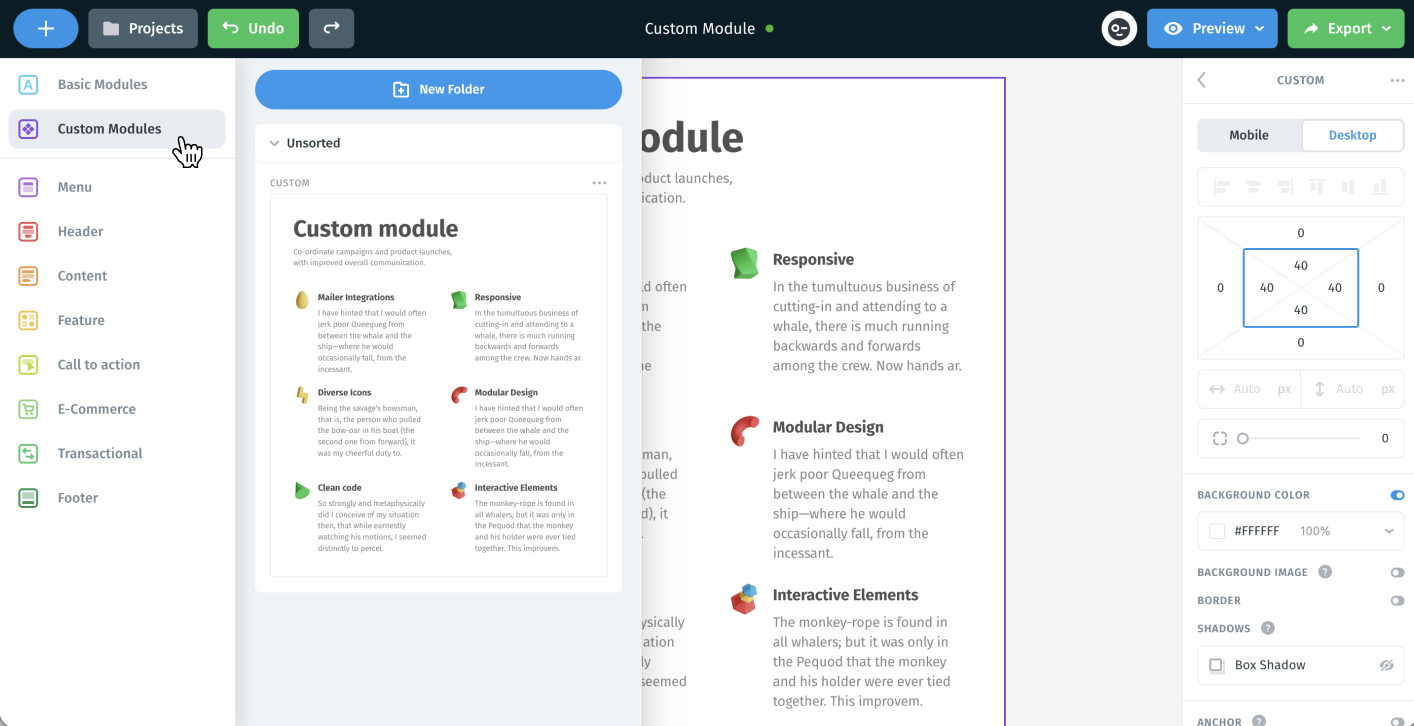Click the align vertical middle icon
Image resolution: width=1414 pixels, height=726 pixels.
pos(1349,187)
